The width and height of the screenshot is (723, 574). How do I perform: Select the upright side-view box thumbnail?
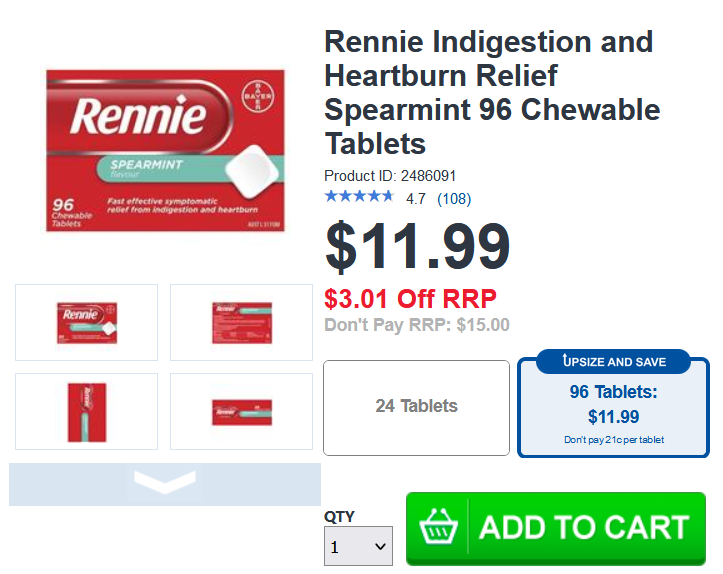86,411
